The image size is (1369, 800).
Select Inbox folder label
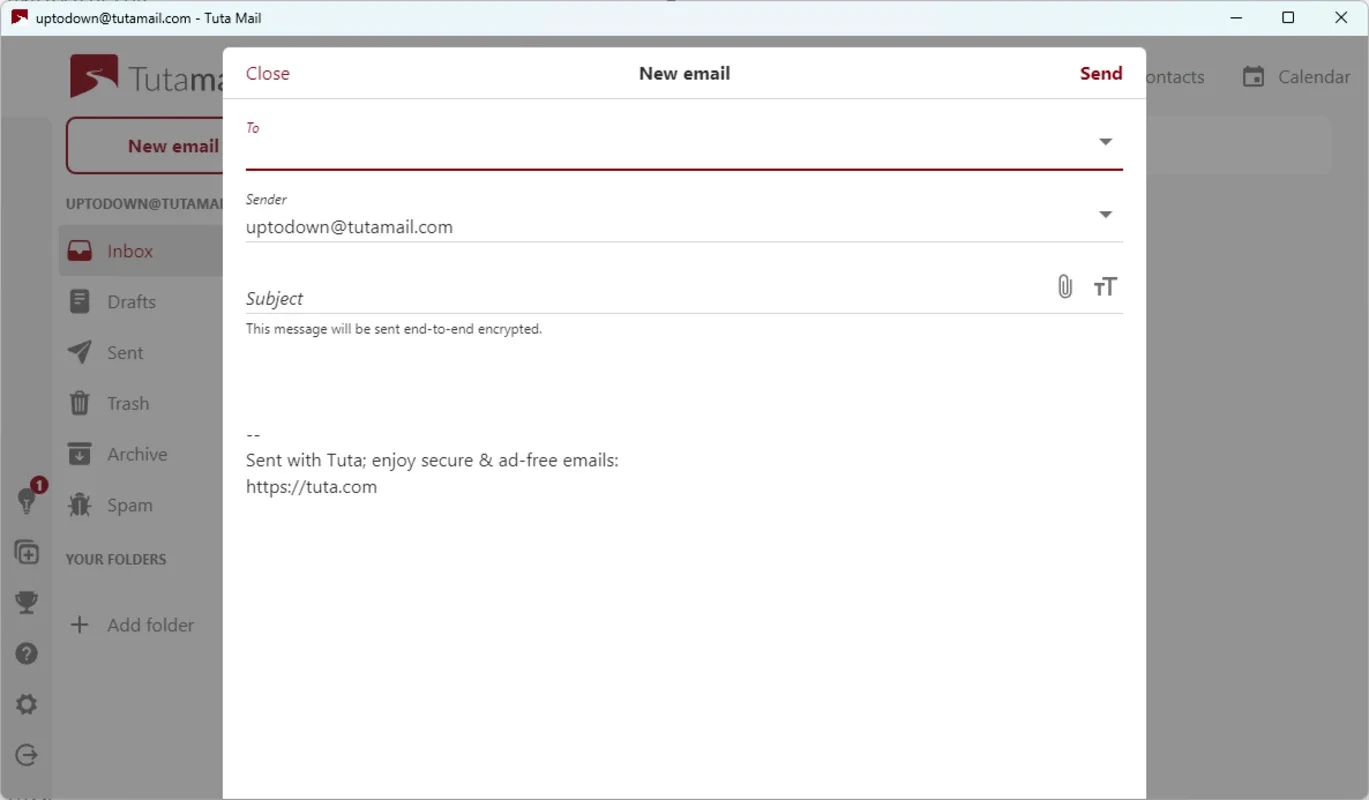(130, 251)
